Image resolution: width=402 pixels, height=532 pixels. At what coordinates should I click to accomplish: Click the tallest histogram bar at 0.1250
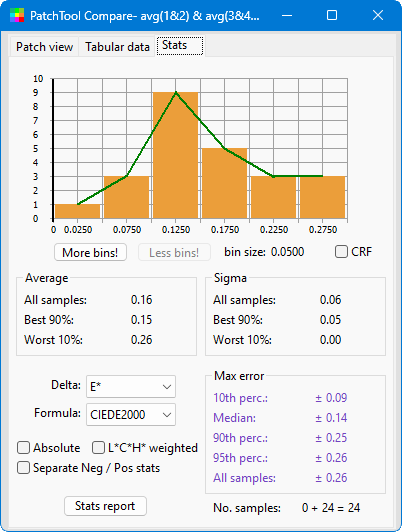pos(175,155)
